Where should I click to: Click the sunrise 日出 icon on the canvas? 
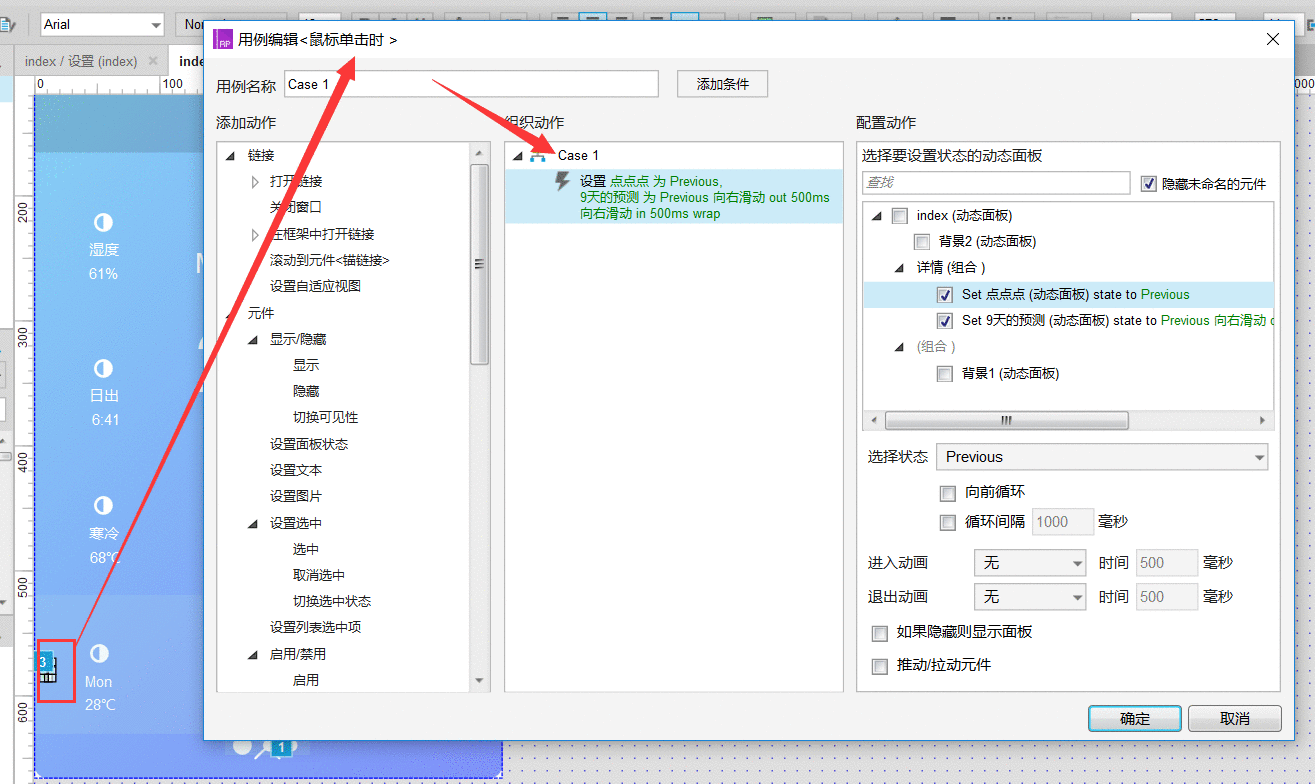point(103,368)
